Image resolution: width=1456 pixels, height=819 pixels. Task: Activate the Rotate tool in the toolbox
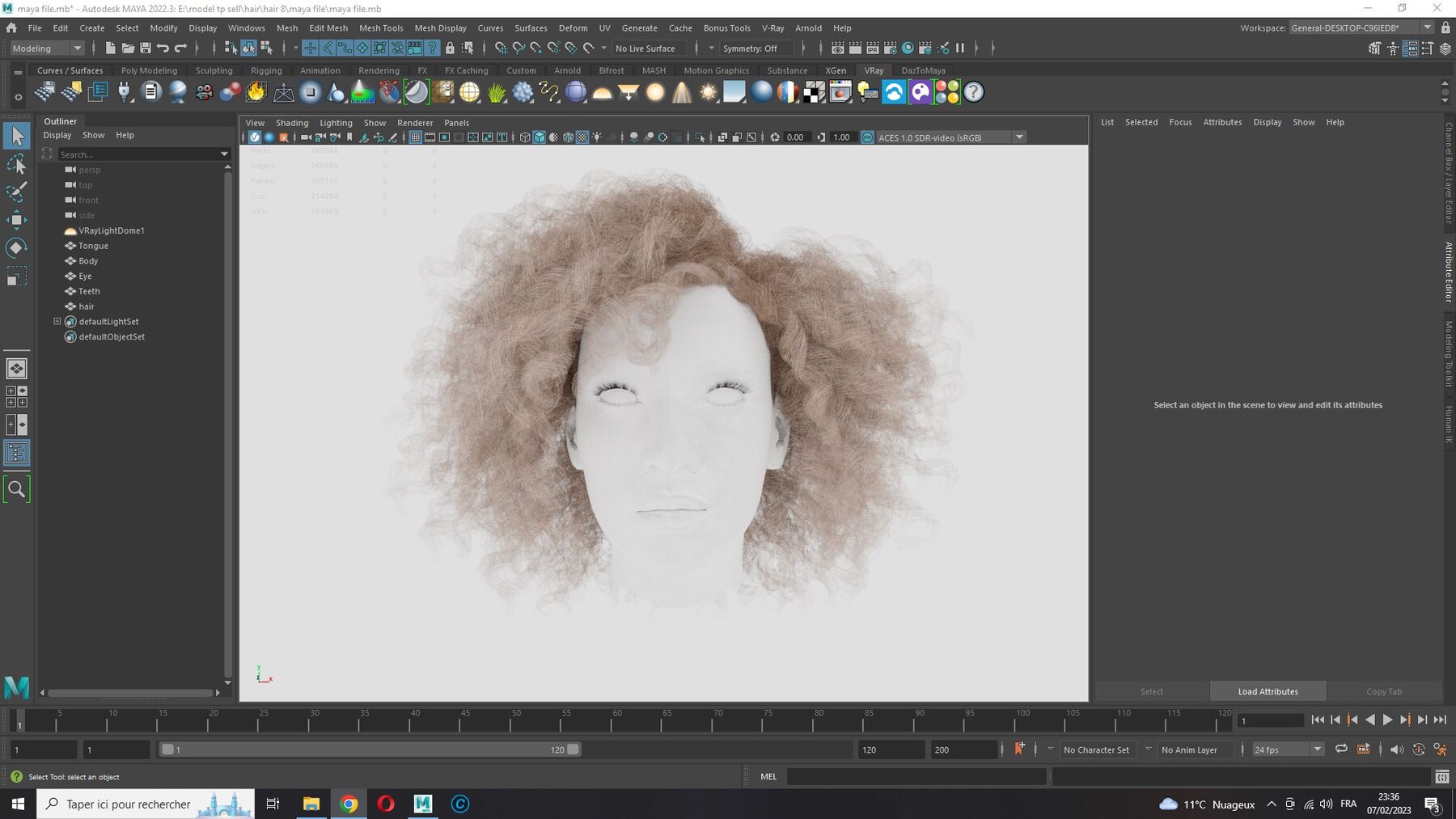point(16,247)
